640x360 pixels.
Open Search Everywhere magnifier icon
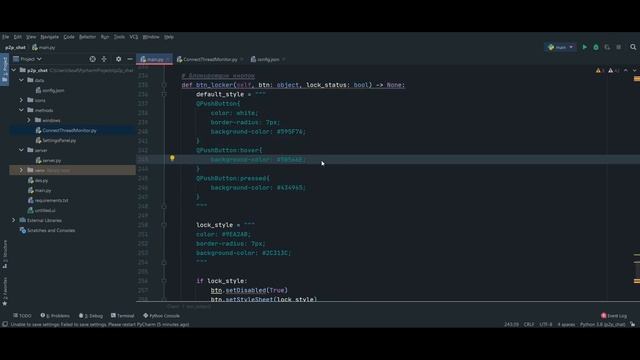point(633,47)
